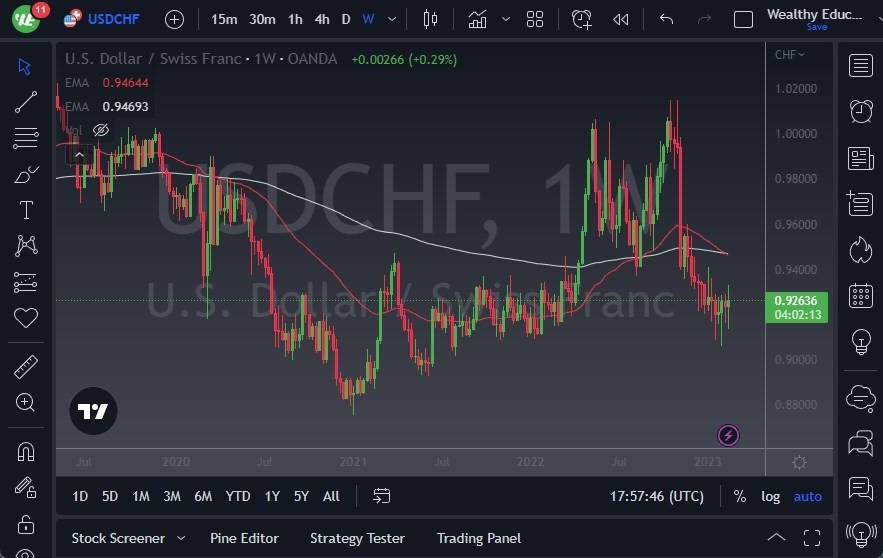This screenshot has height=558, width=883.
Task: Toggle lock all drawing tools
Action: click(25, 524)
